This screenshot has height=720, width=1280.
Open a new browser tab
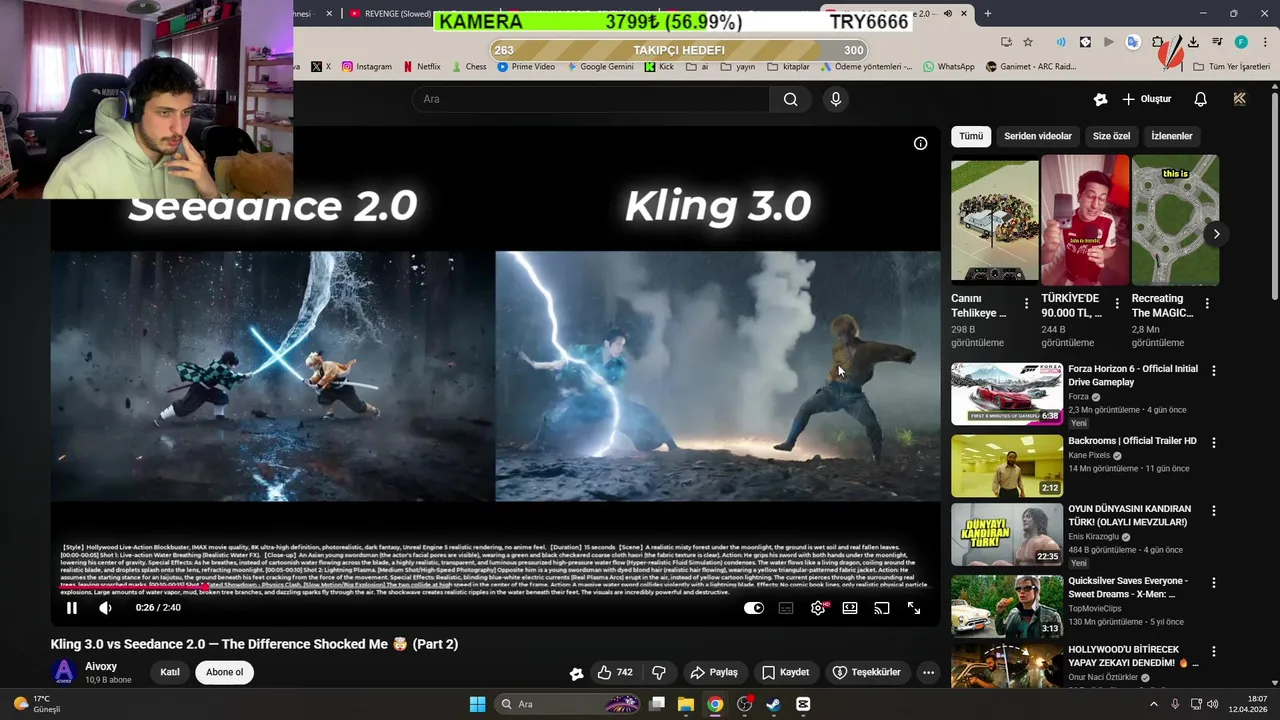988,14
